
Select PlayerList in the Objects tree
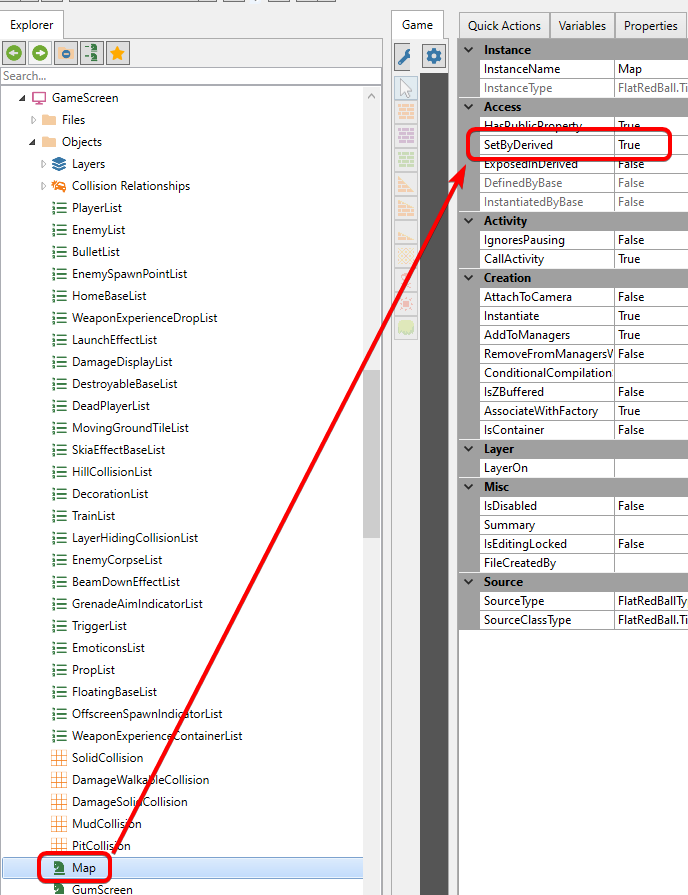pyautogui.click(x=97, y=208)
